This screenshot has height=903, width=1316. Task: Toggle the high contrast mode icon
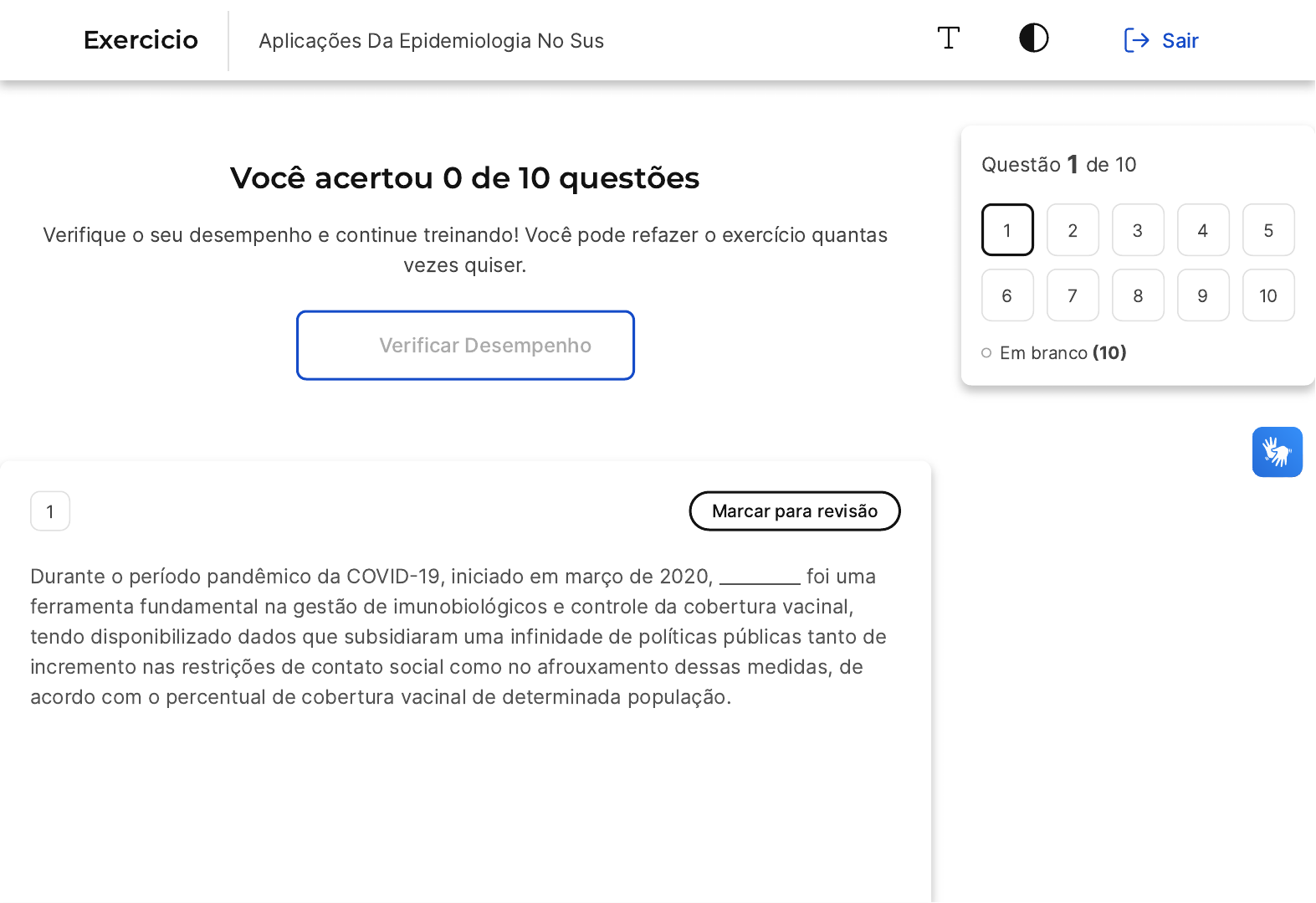pos(1033,38)
